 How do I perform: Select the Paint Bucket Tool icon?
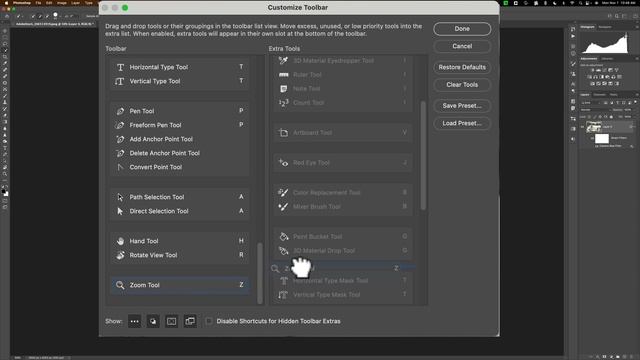click(x=283, y=236)
